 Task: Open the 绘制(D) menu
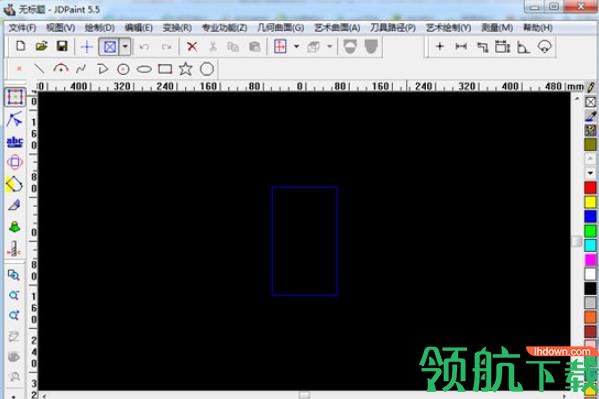tap(100, 28)
